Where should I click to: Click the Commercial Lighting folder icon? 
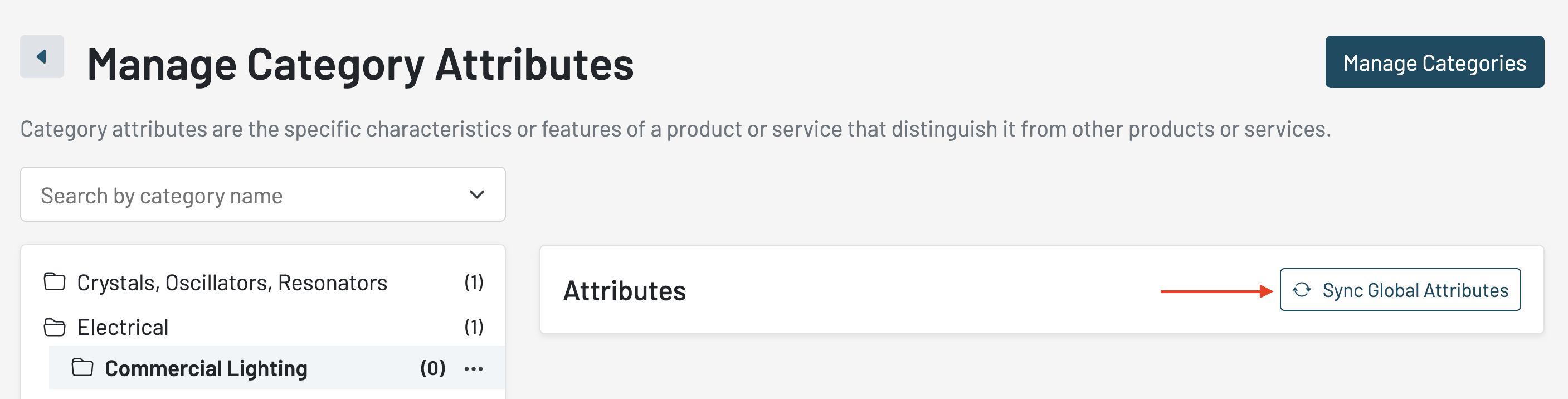click(x=82, y=368)
